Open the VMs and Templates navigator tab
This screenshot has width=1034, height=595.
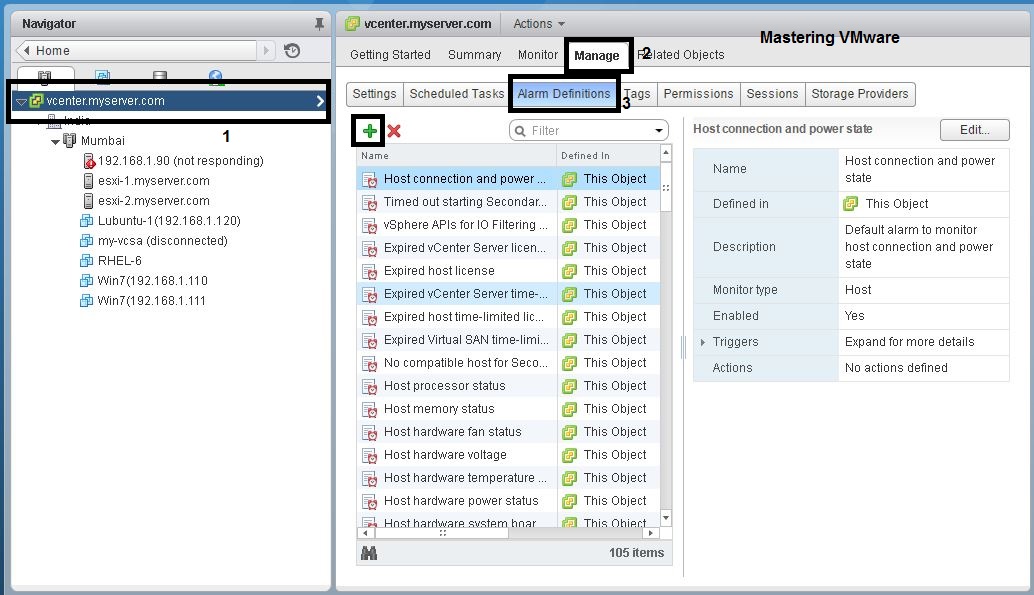coord(102,77)
